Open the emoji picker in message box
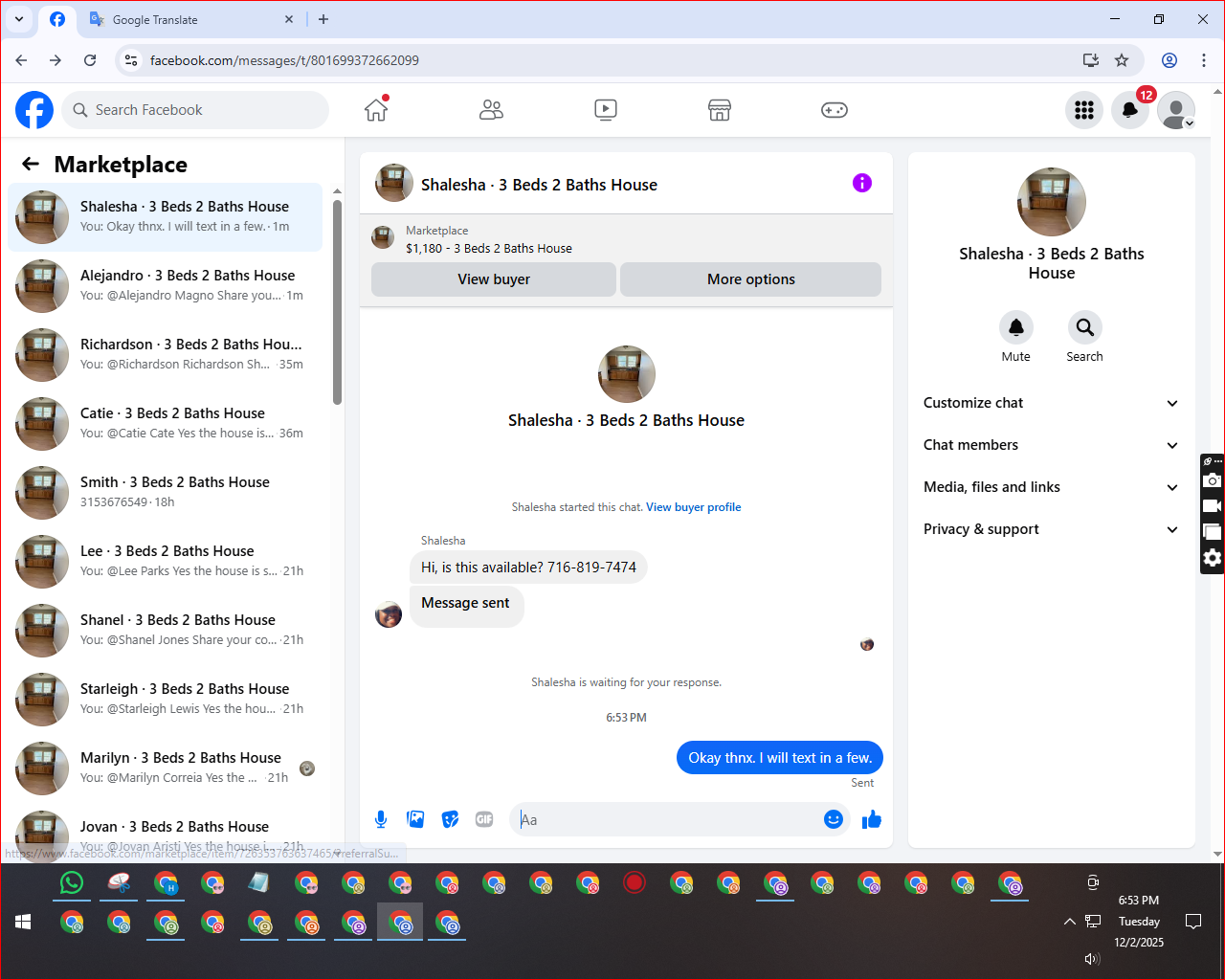The width and height of the screenshot is (1225, 980). pyautogui.click(x=834, y=819)
